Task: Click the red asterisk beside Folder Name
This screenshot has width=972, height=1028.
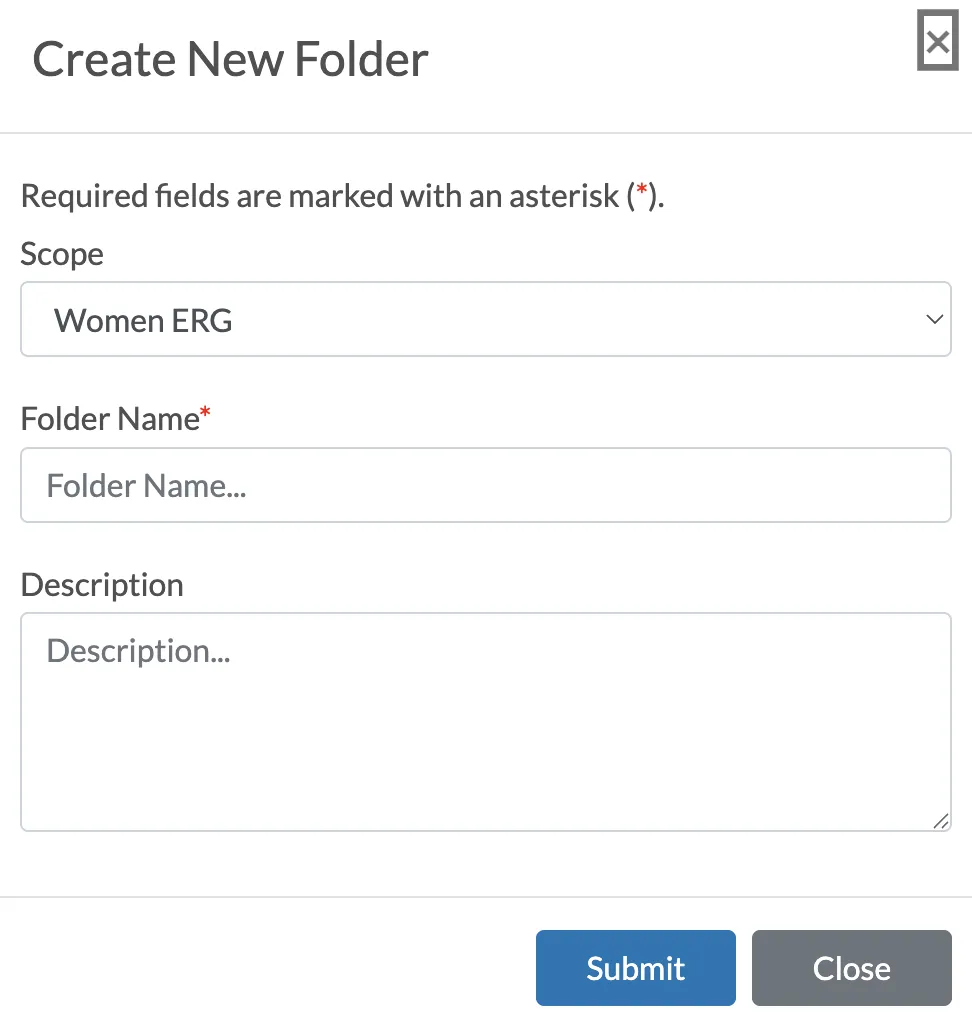Action: point(205,412)
